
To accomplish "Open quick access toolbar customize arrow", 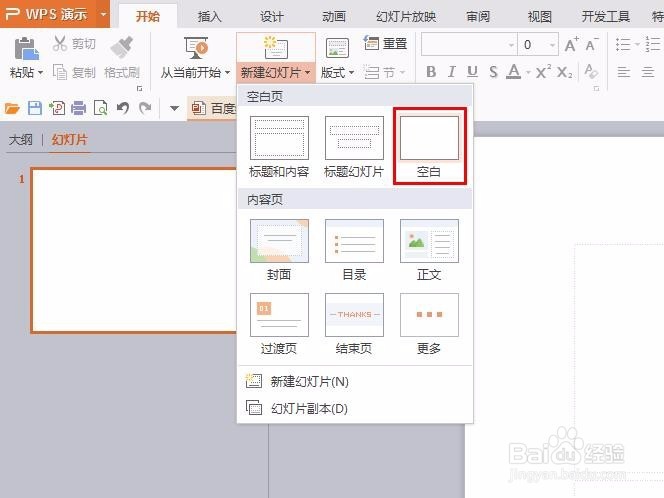I will [174, 108].
